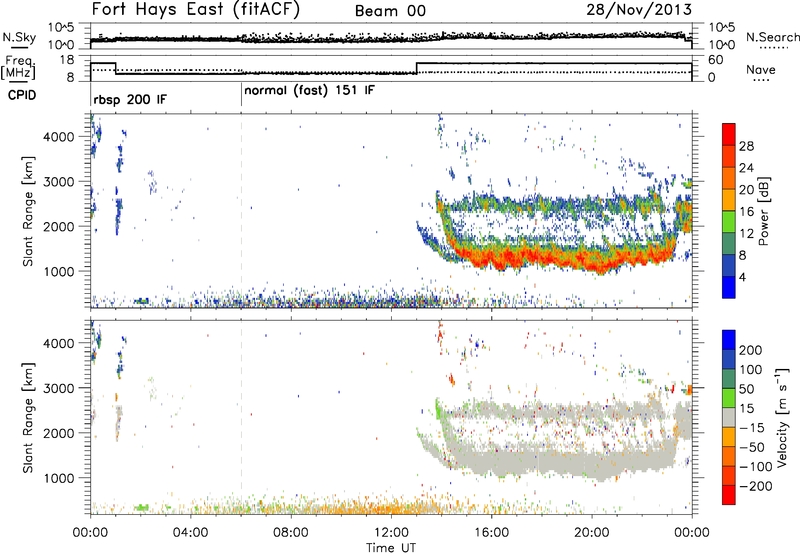The height and width of the screenshot is (554, 800).
Task: Click the '200' label on the Velocity colorbar
Action: [751, 350]
